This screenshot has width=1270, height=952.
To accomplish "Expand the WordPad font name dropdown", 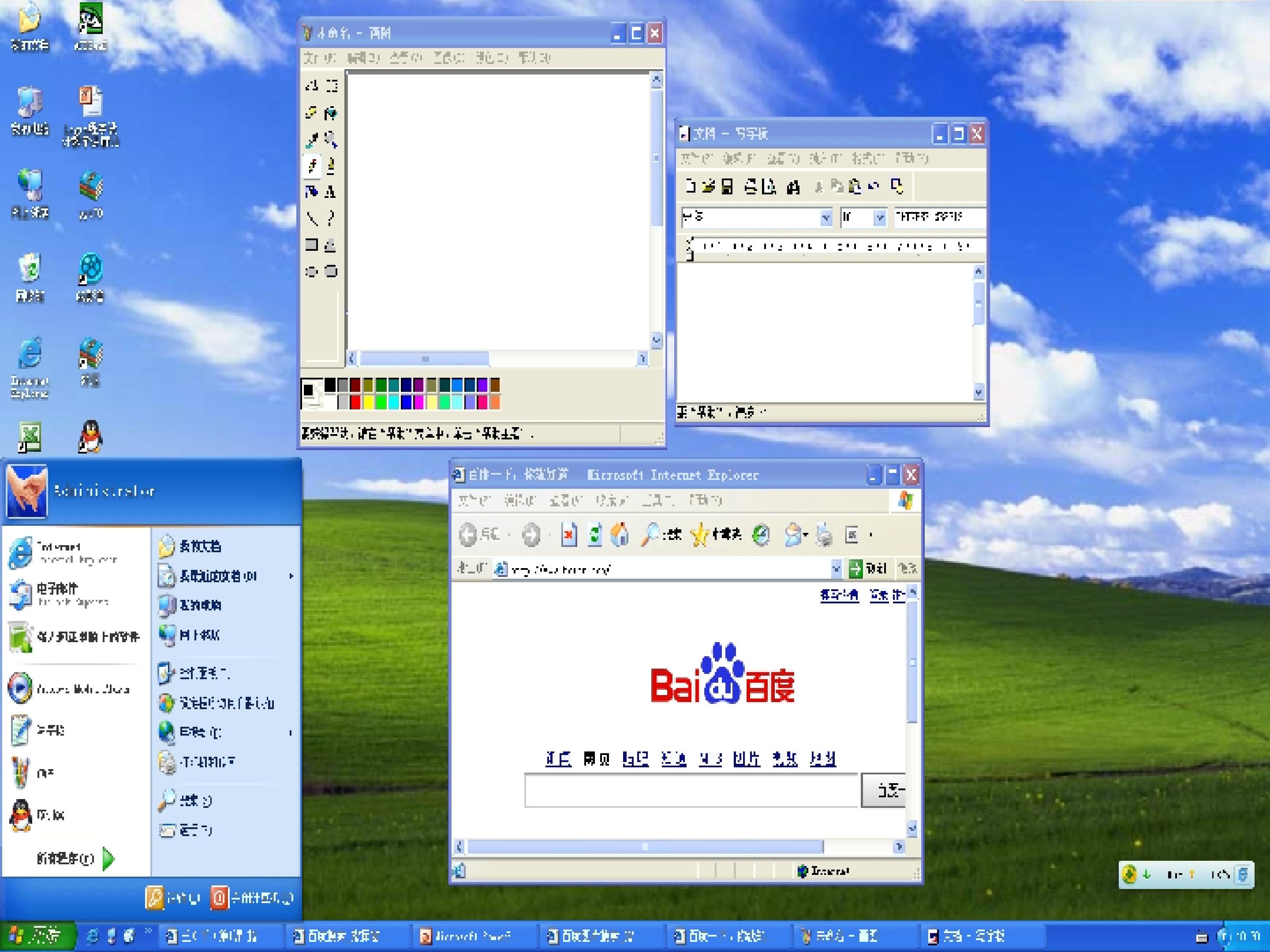I will tap(825, 217).
